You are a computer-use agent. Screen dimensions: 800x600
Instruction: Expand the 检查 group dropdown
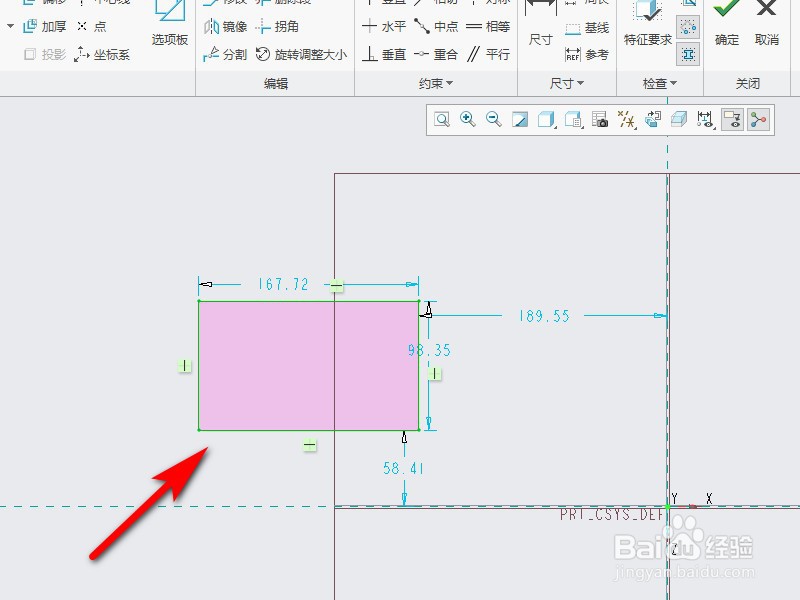click(x=660, y=83)
